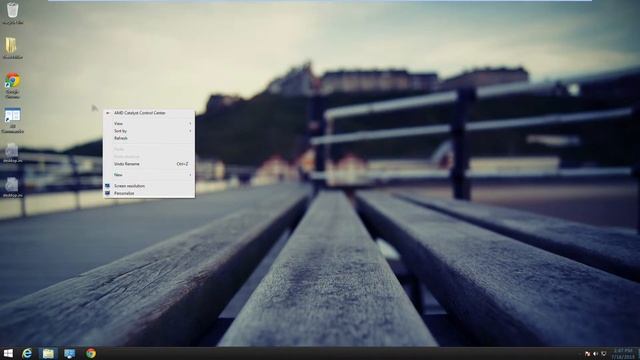Click the AMD icon in the context menu
Screen dimensions: 640x360
click(108, 113)
